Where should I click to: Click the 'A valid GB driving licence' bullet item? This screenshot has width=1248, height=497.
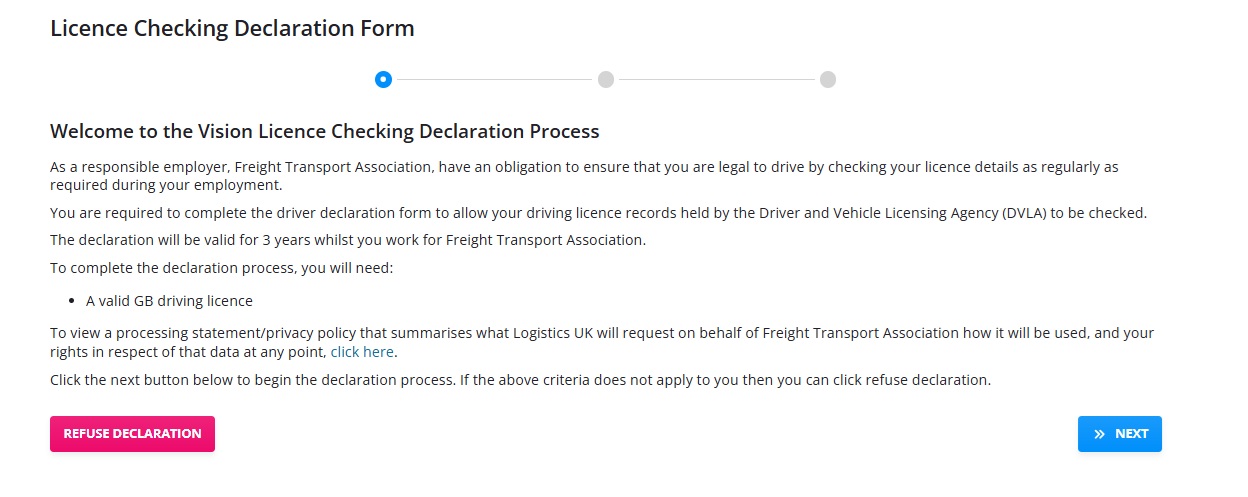click(x=169, y=300)
